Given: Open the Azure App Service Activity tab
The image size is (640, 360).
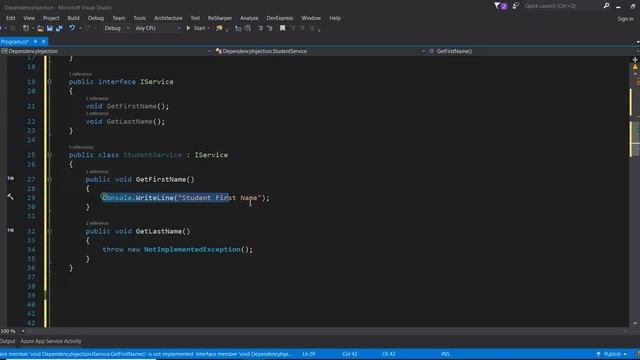Looking at the screenshot, I should click(x=51, y=341).
